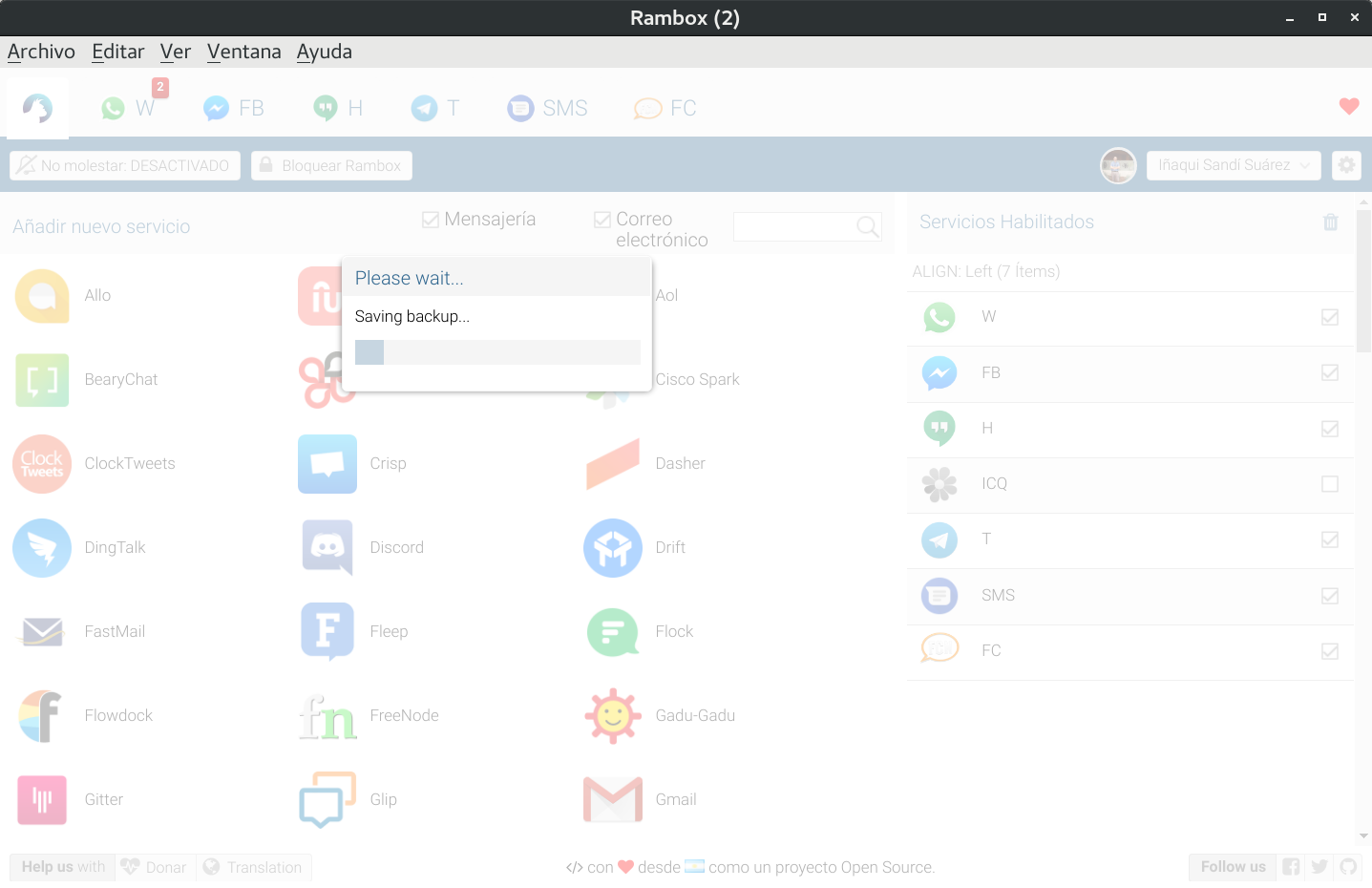Click the Bloquear Rambox button

click(331, 165)
